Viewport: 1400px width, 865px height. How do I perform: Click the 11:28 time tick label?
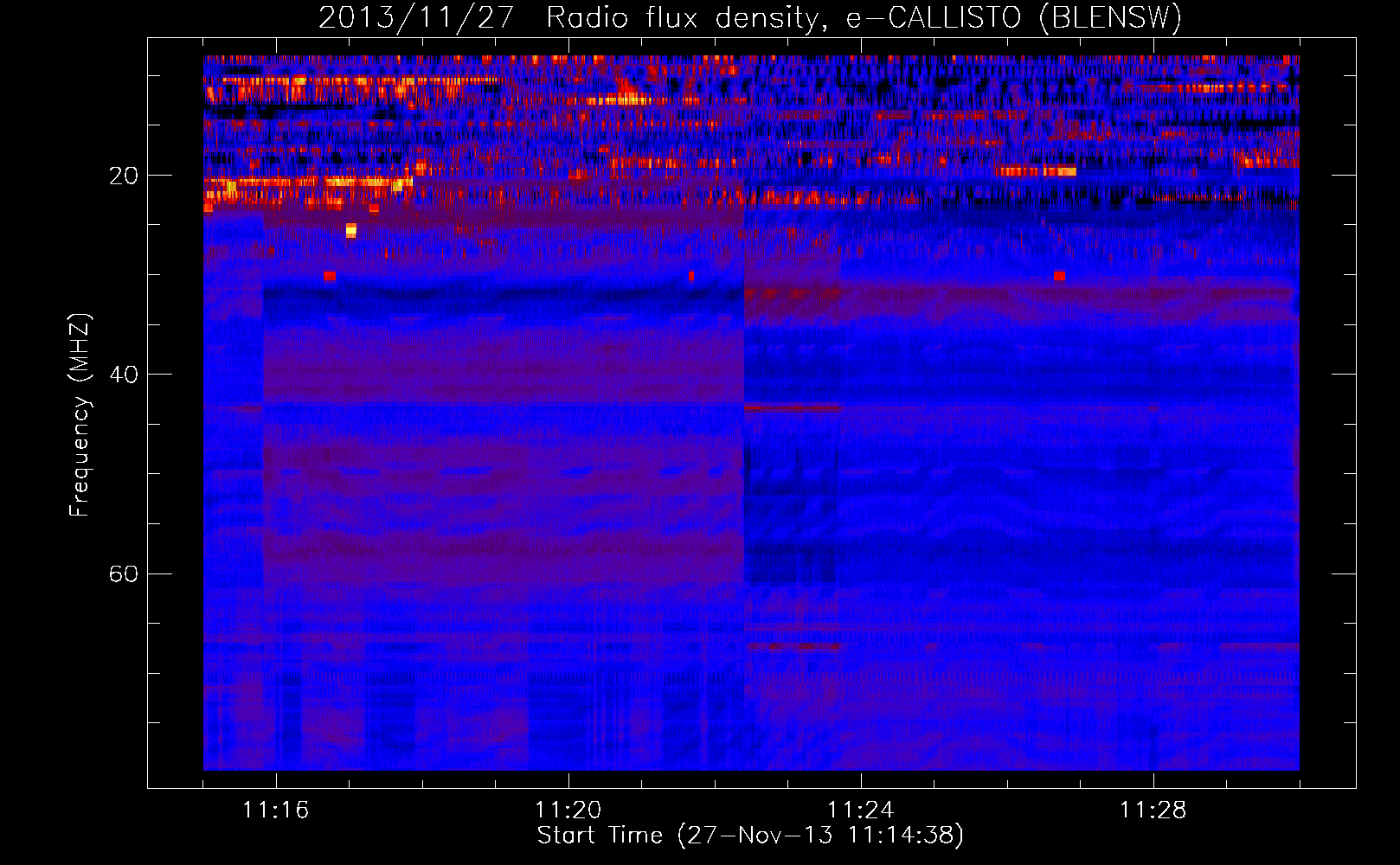coord(1153,811)
